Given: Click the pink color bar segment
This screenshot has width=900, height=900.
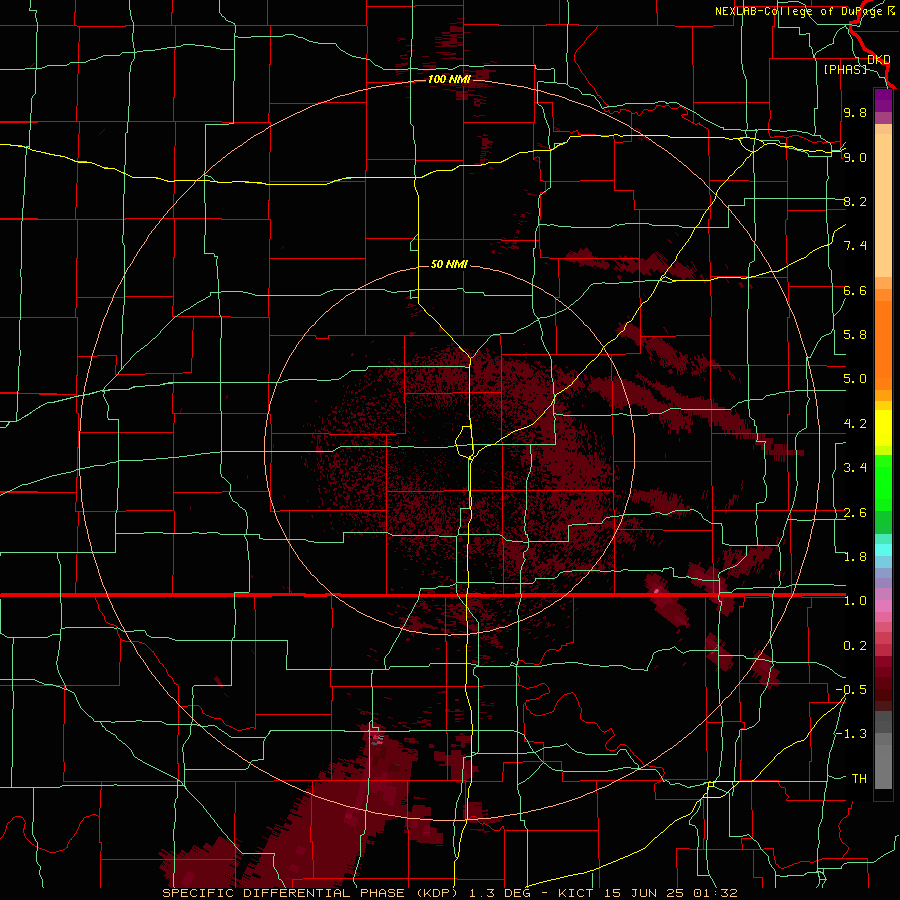Looking at the screenshot, I should coord(883,606).
